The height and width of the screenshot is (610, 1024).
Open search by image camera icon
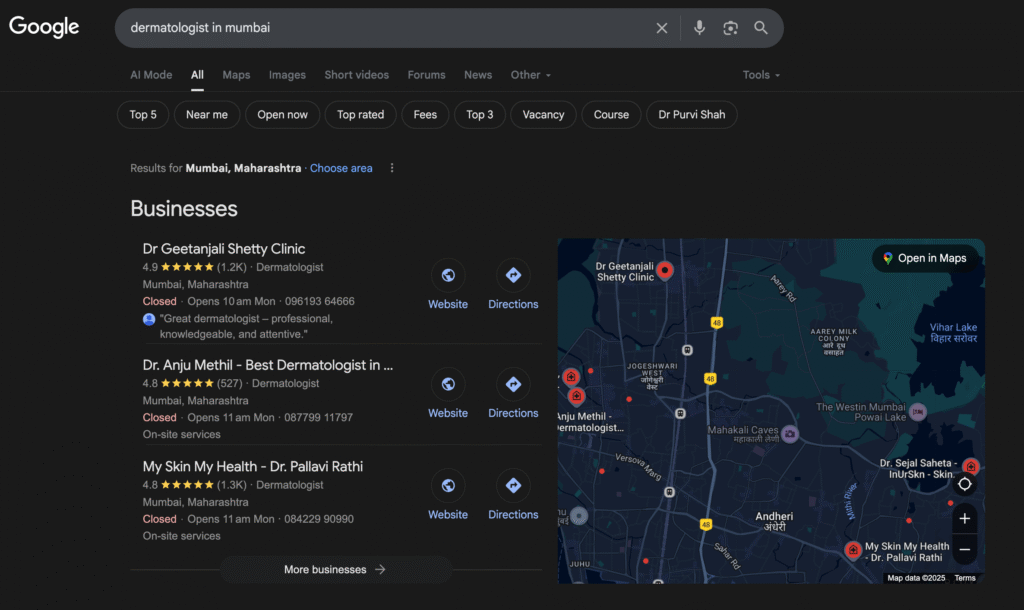(x=730, y=27)
